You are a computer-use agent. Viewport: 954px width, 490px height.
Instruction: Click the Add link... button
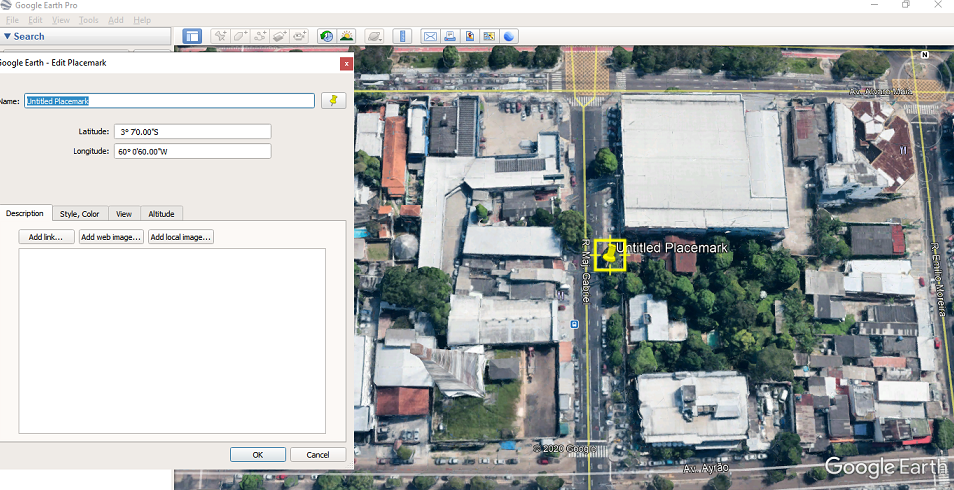(x=46, y=237)
